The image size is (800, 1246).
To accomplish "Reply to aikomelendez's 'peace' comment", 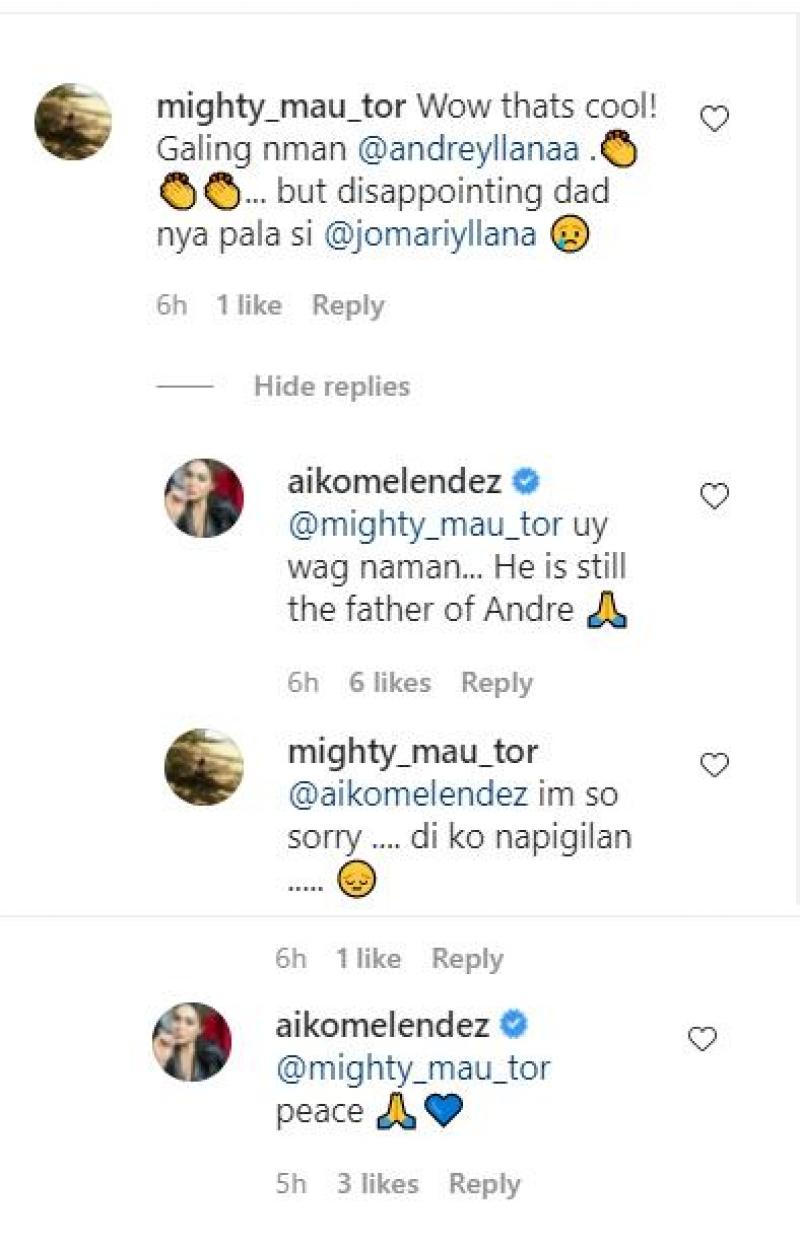I will [x=484, y=1185].
